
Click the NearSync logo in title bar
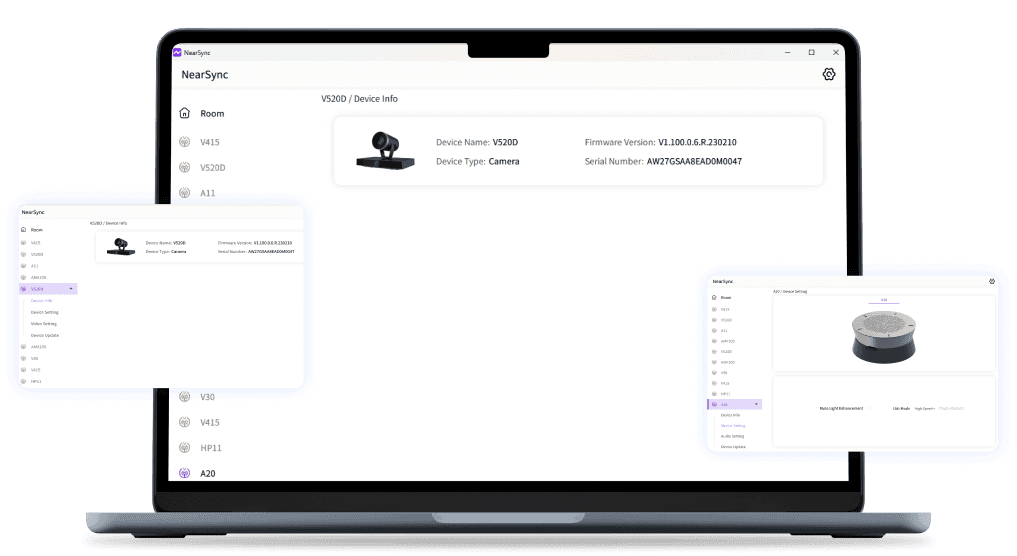click(177, 53)
